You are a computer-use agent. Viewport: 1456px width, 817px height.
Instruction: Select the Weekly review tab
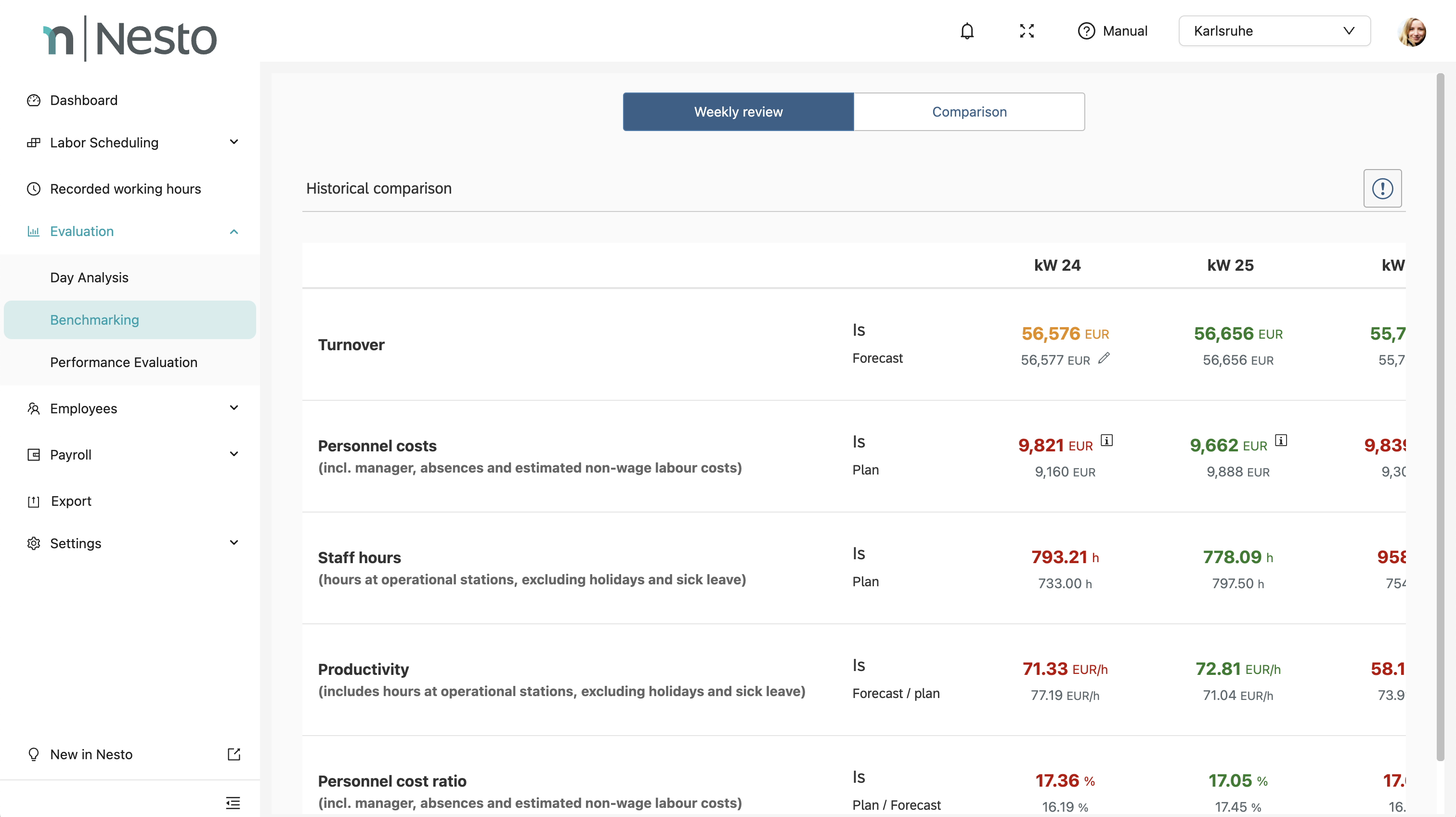pyautogui.click(x=738, y=112)
